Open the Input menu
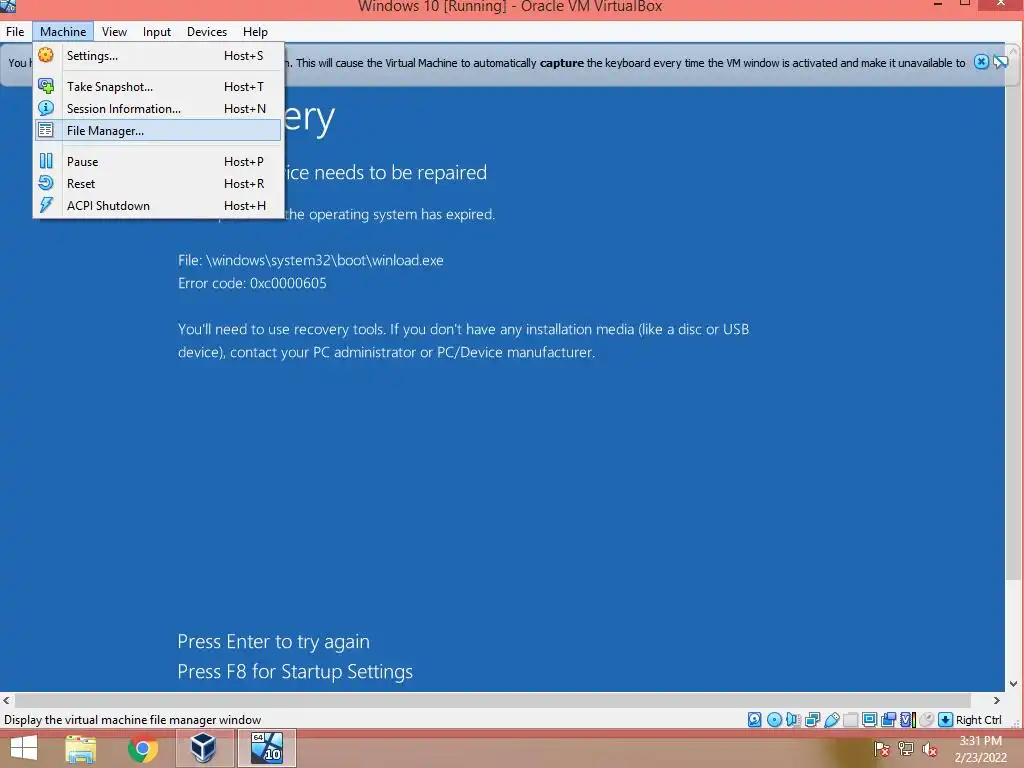 click(157, 31)
